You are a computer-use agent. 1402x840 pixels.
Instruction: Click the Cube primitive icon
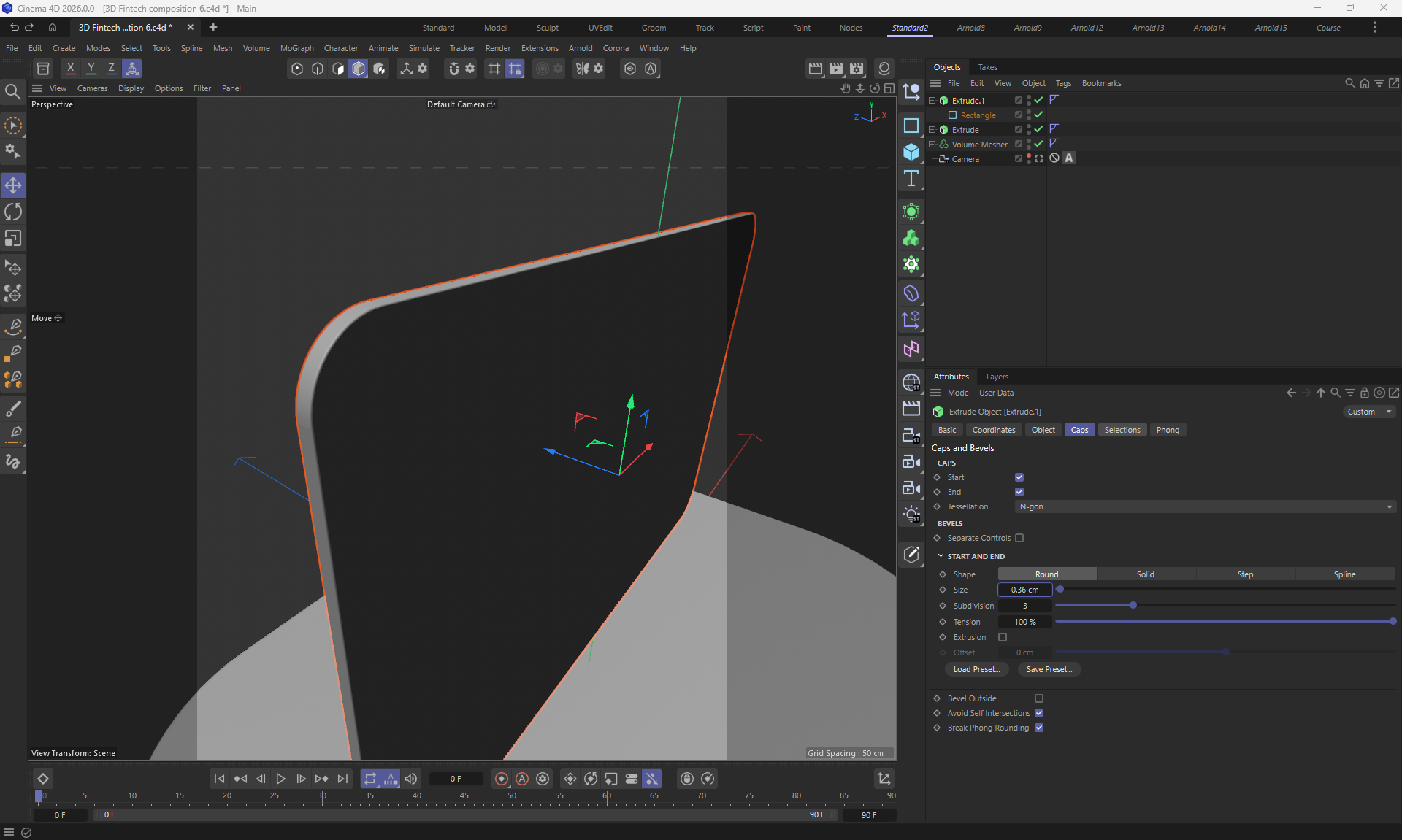tap(911, 152)
